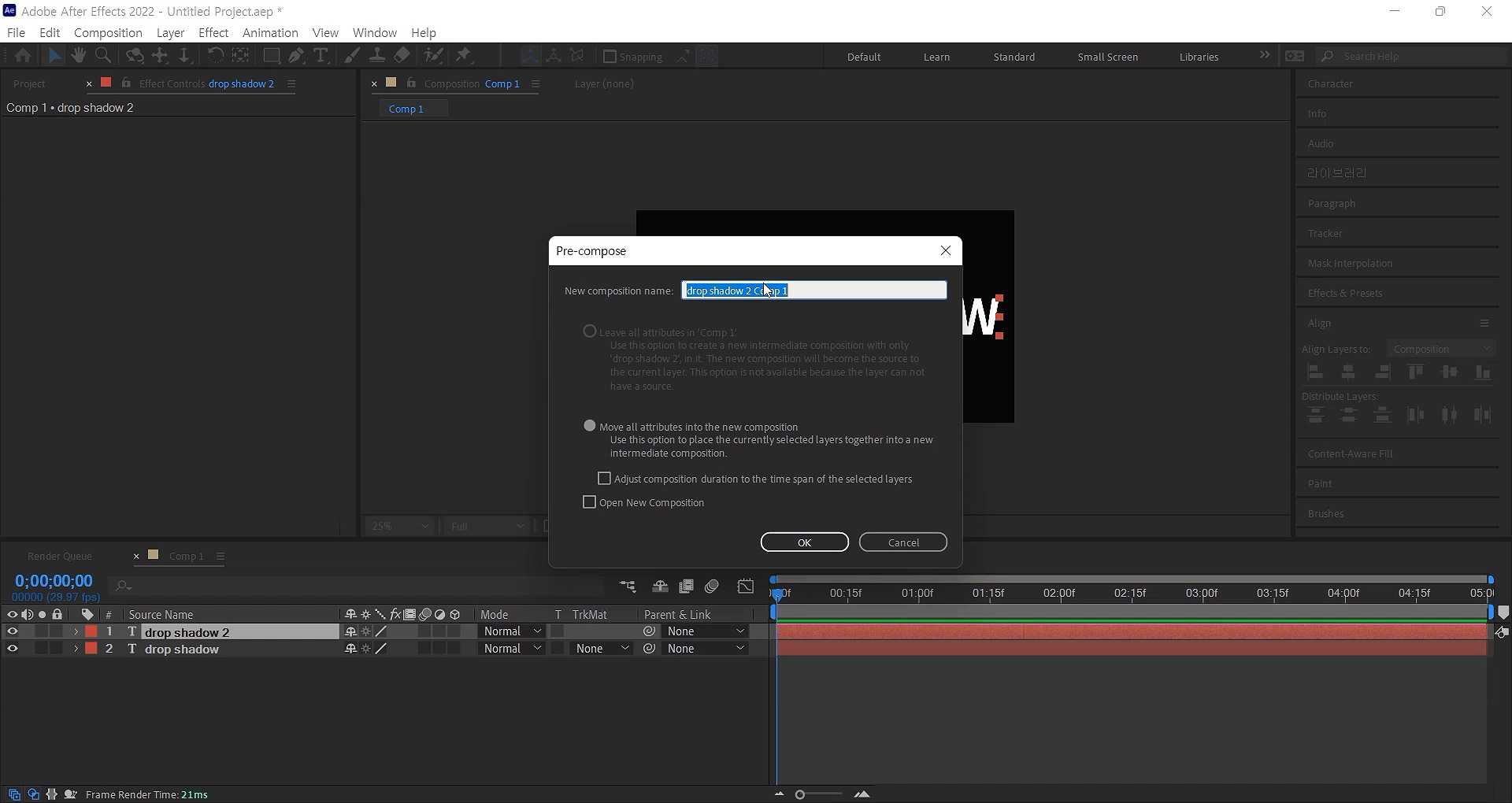The image size is (1512, 803).
Task: Click the New composition name field
Action: 814,290
